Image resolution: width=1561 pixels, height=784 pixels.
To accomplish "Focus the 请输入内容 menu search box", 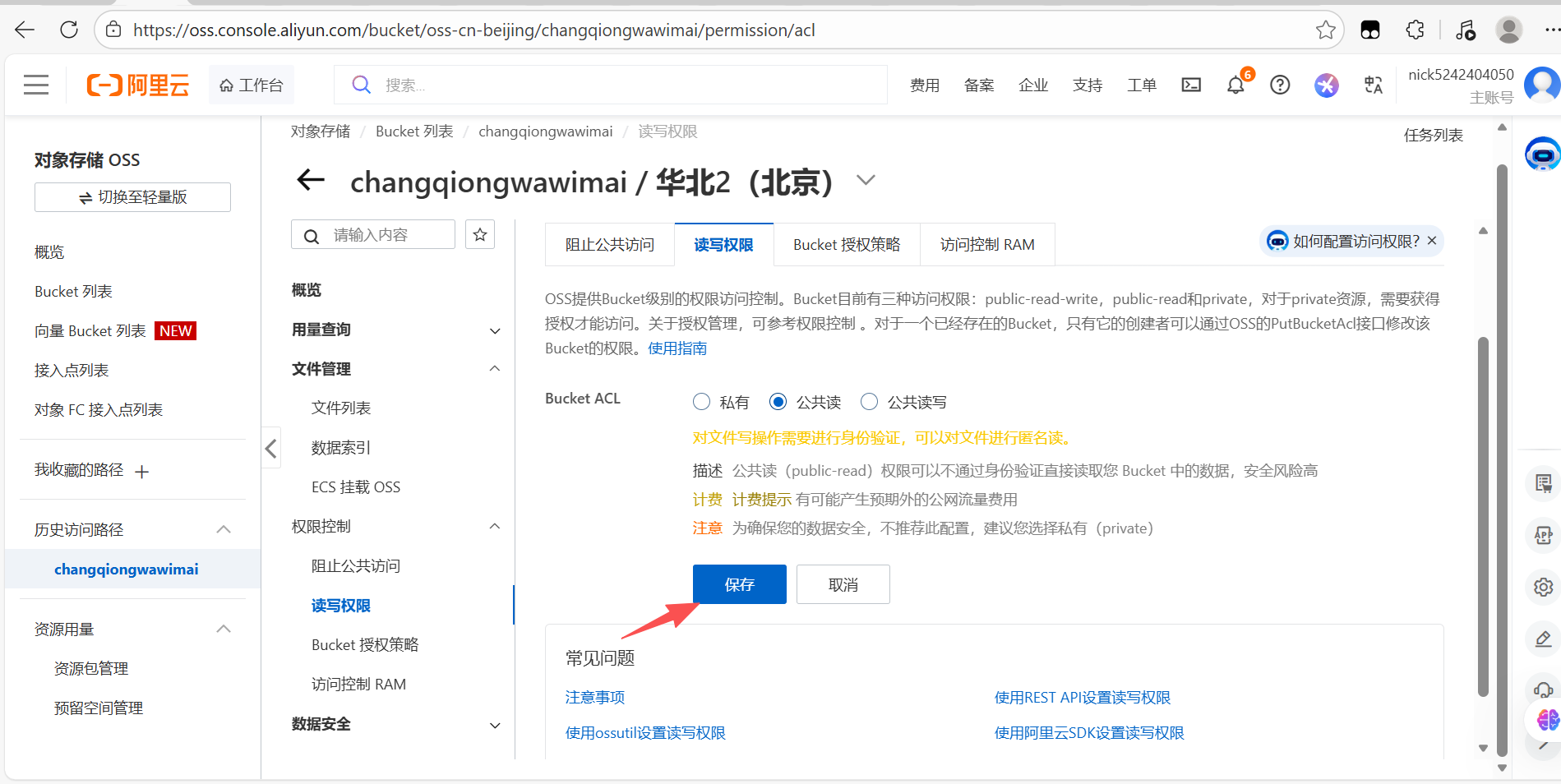I will 373,234.
